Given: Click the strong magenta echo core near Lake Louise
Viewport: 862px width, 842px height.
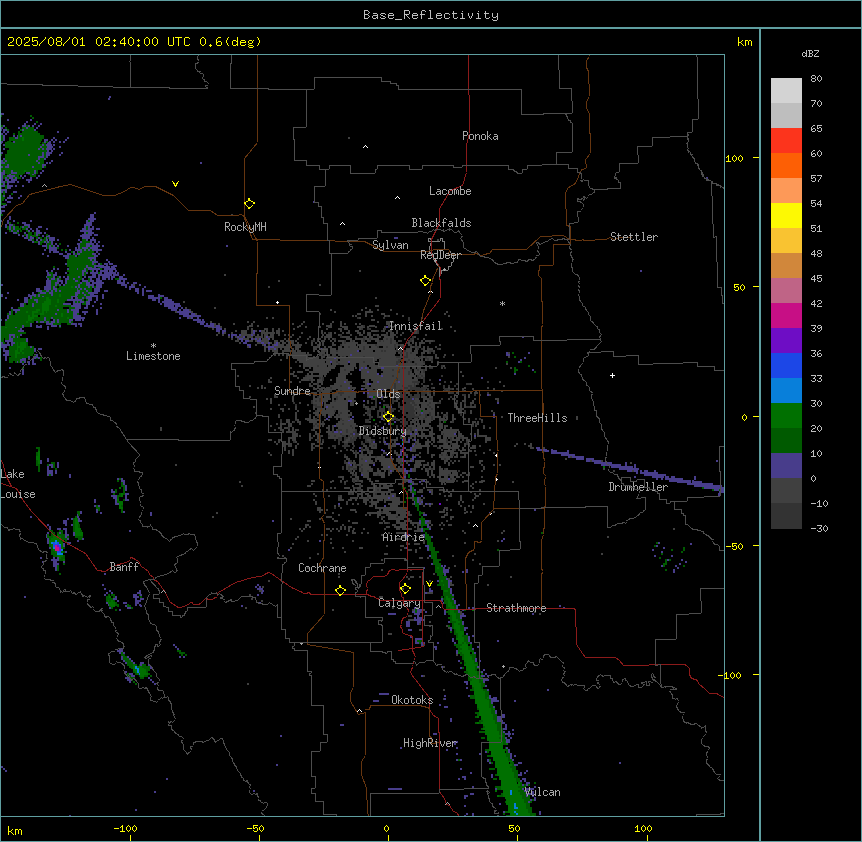Looking at the screenshot, I should click(x=57, y=548).
